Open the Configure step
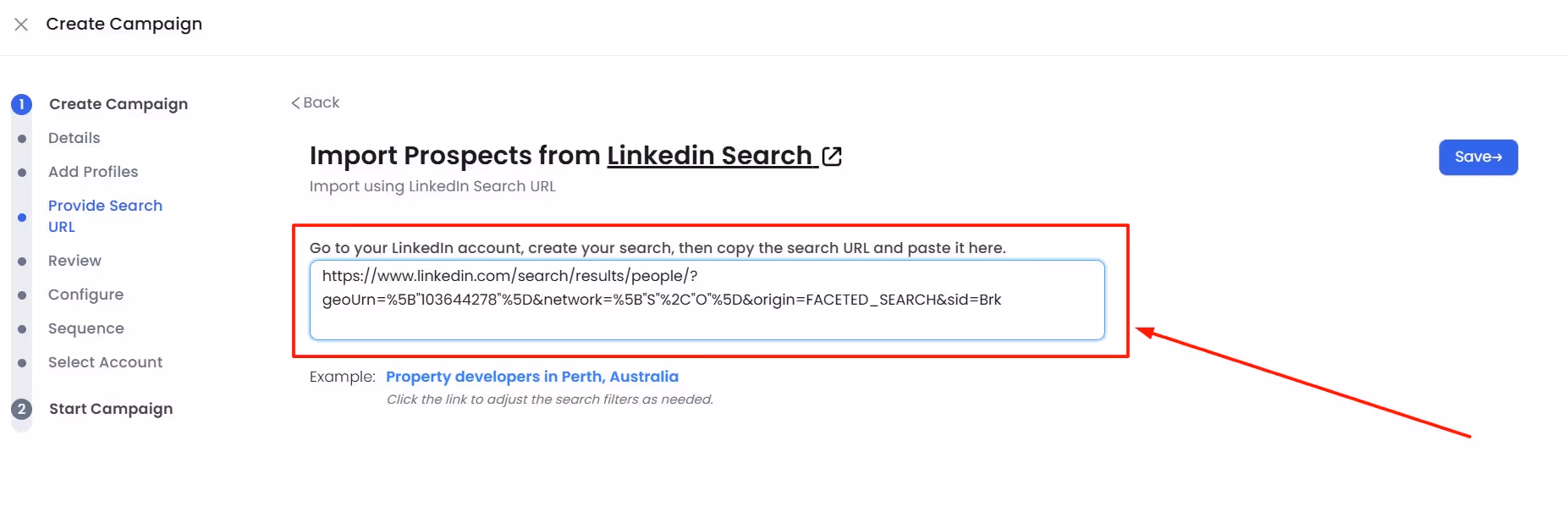 point(85,295)
